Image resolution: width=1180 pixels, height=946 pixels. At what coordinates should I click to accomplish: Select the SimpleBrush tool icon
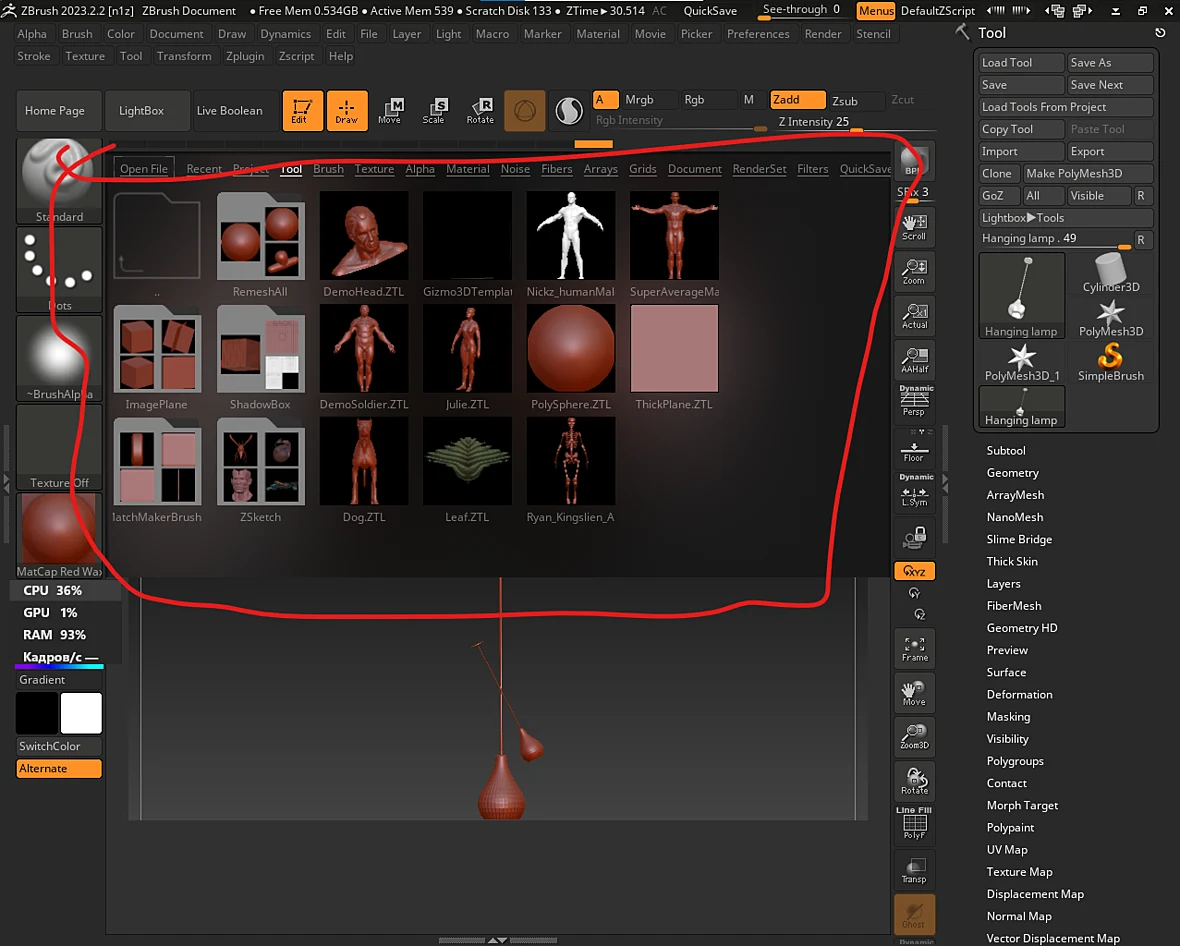click(1111, 362)
